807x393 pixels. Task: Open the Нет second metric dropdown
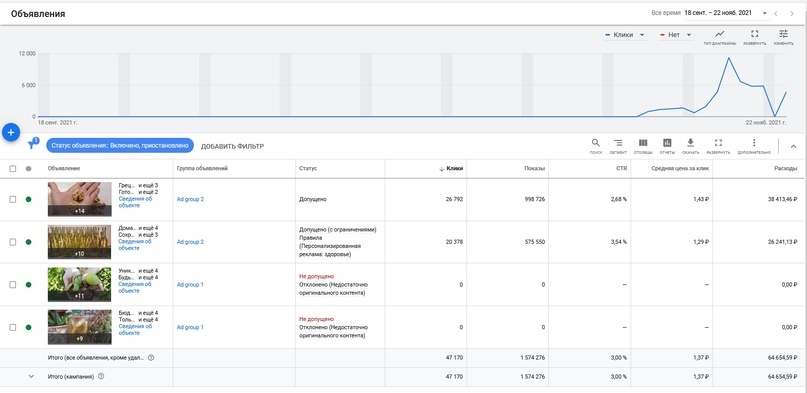tap(675, 35)
